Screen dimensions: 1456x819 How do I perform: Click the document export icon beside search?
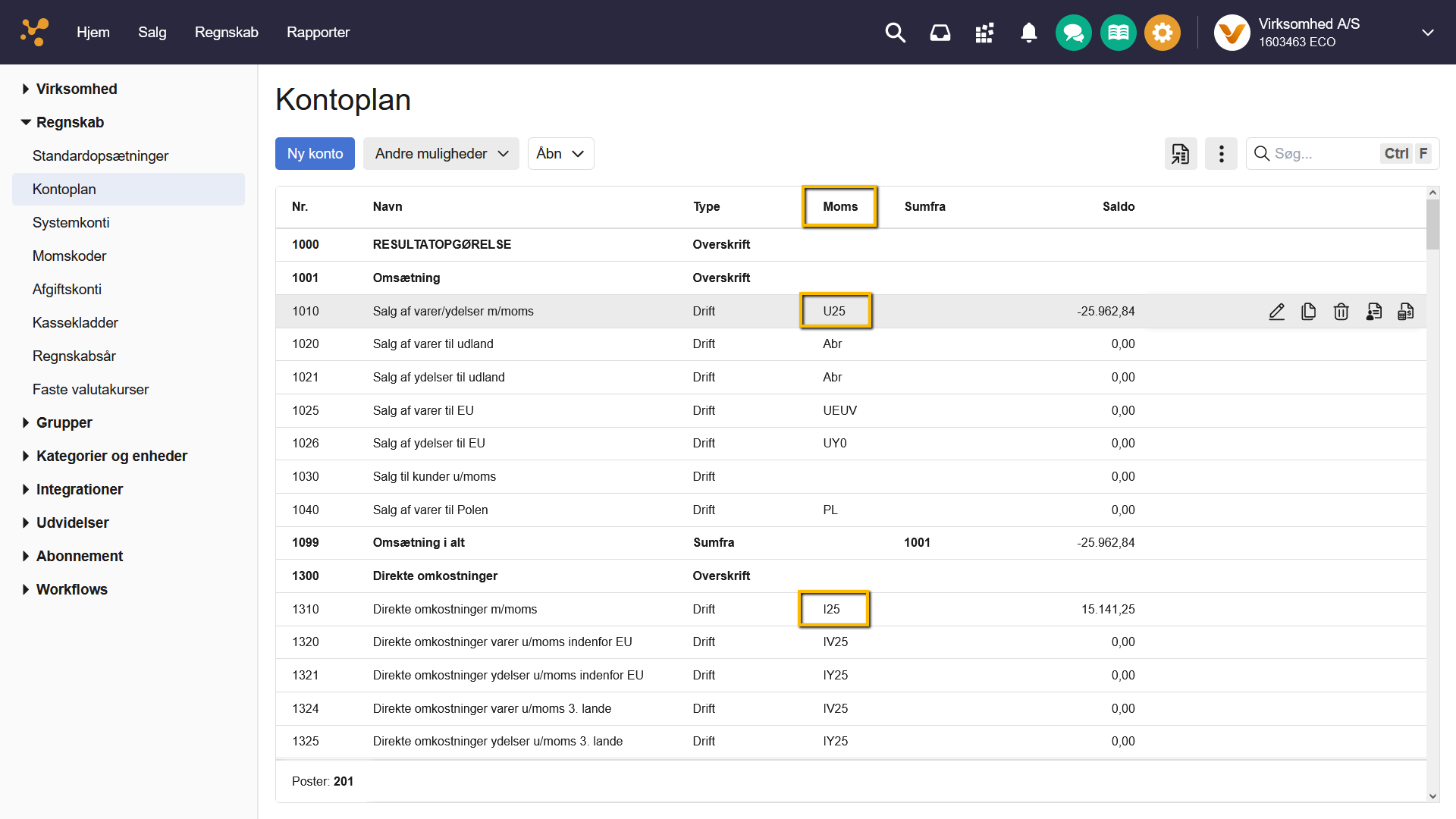click(x=1181, y=154)
